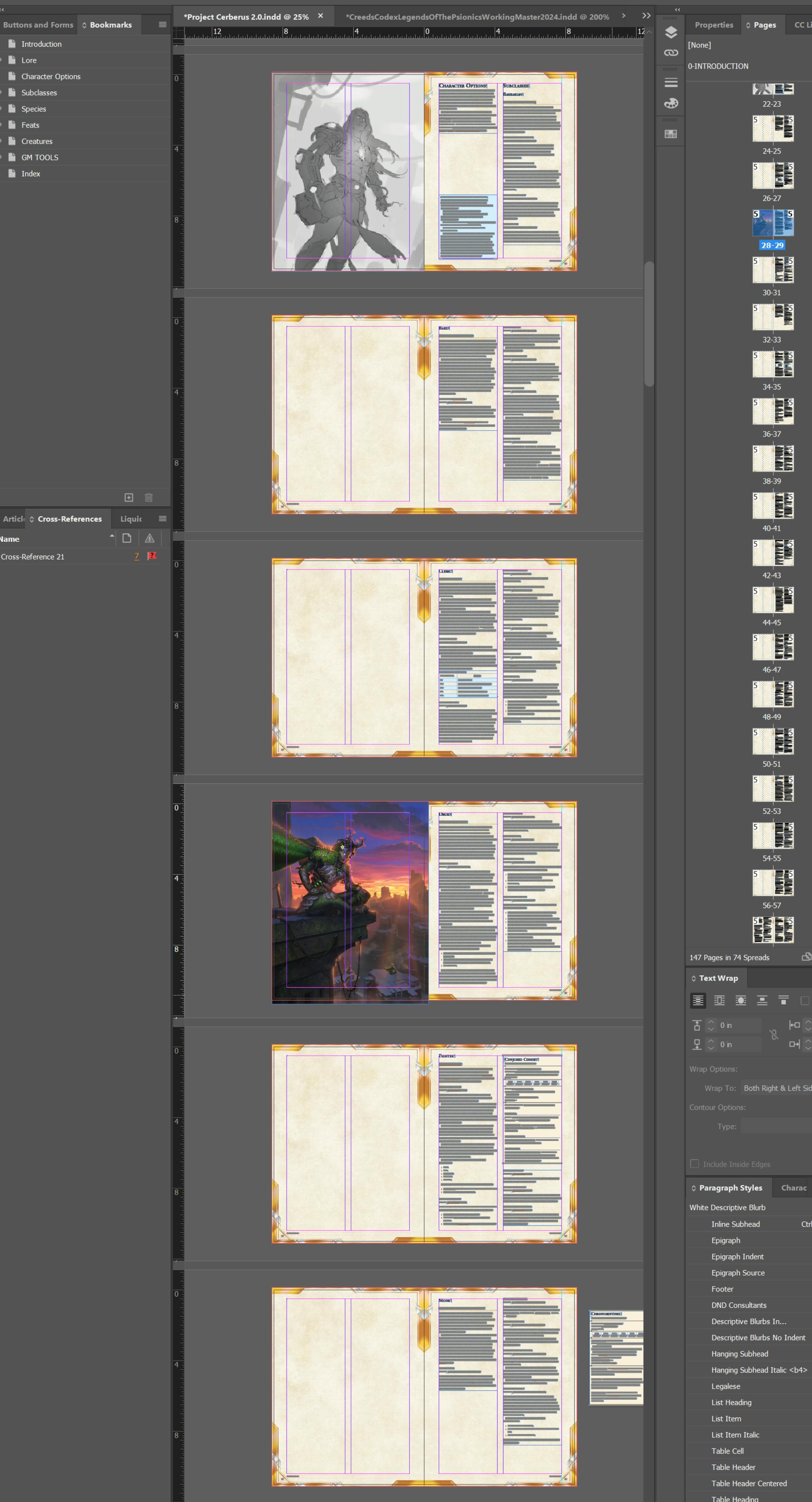This screenshot has height=1502, width=812.
Task: Open the Stroke panel icon
Action: 671,82
